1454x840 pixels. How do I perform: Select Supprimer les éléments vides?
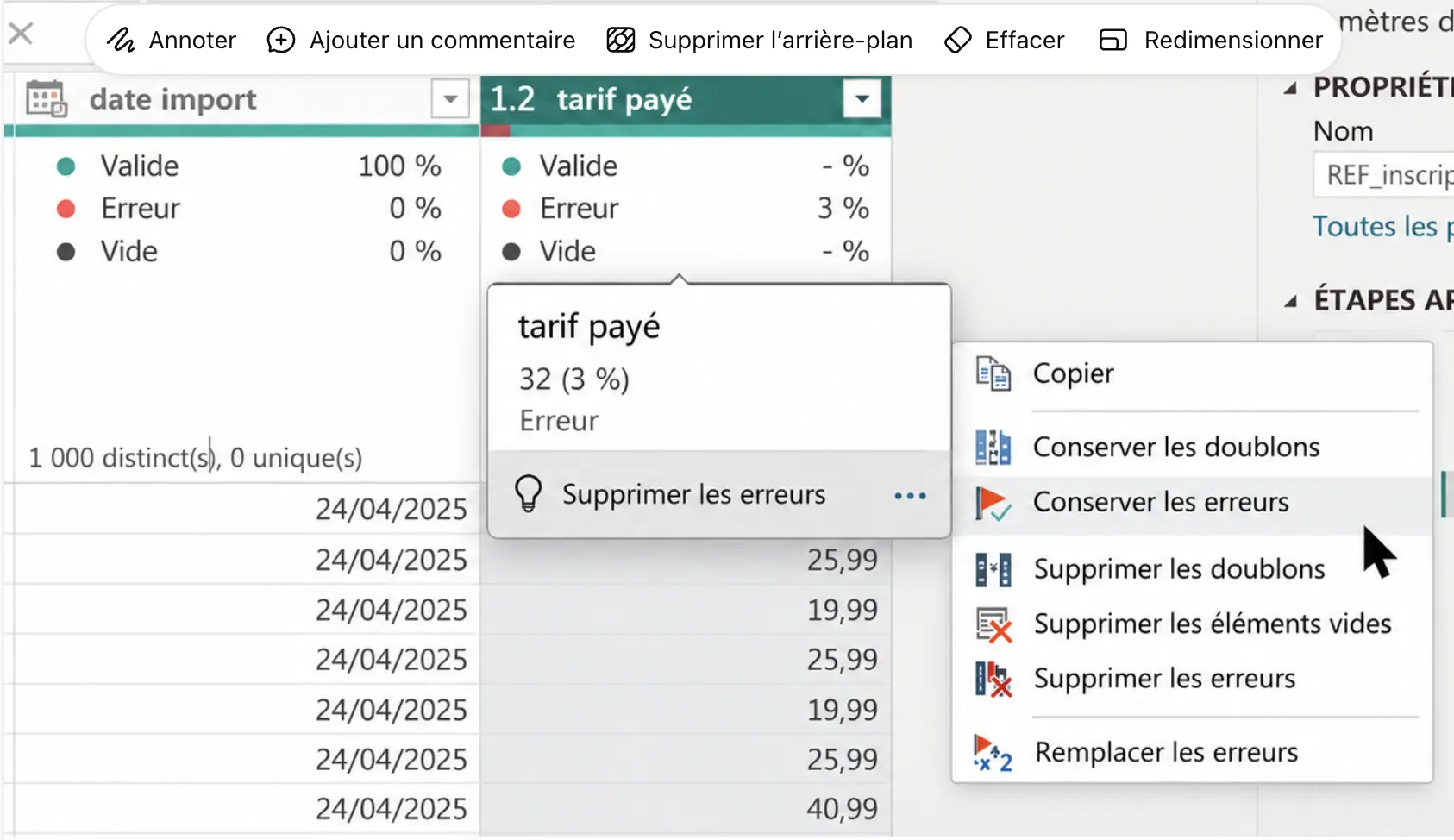pos(1192,624)
